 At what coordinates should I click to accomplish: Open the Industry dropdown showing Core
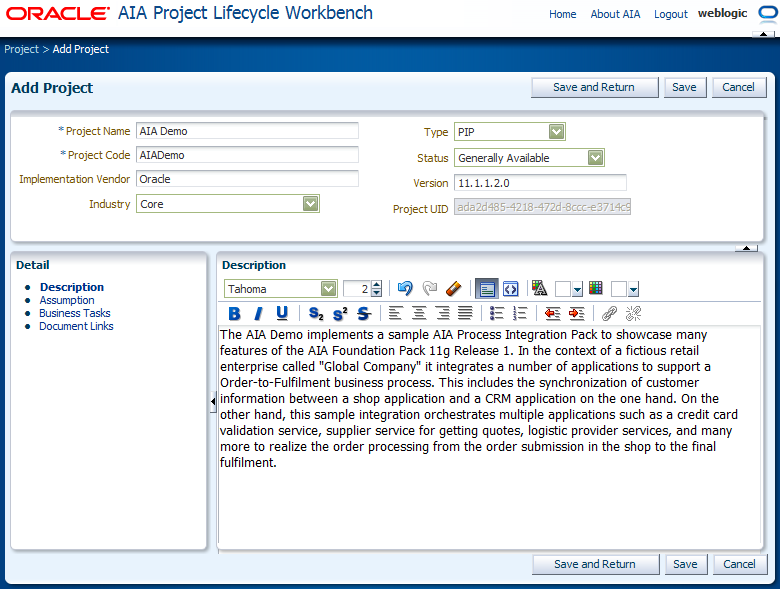pyautogui.click(x=310, y=203)
